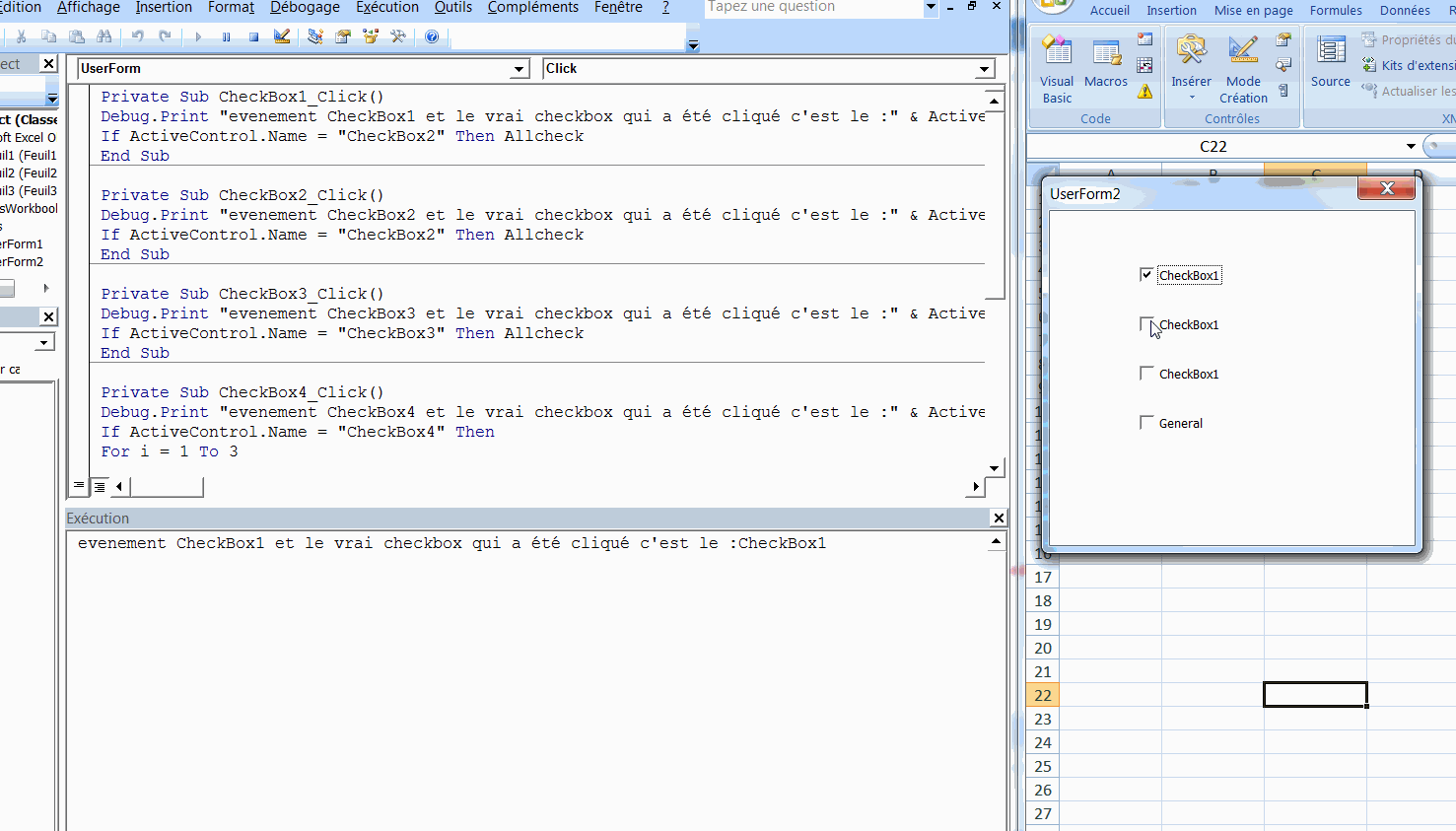The width and height of the screenshot is (1456, 831).
Task: Open the Débogage menu
Action: [x=305, y=8]
